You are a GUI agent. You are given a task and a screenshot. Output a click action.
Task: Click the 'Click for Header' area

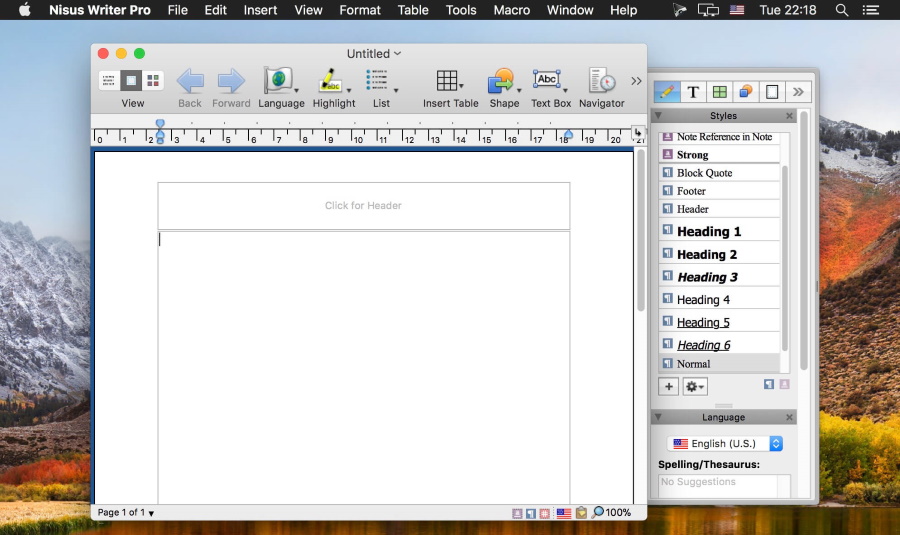(x=364, y=206)
